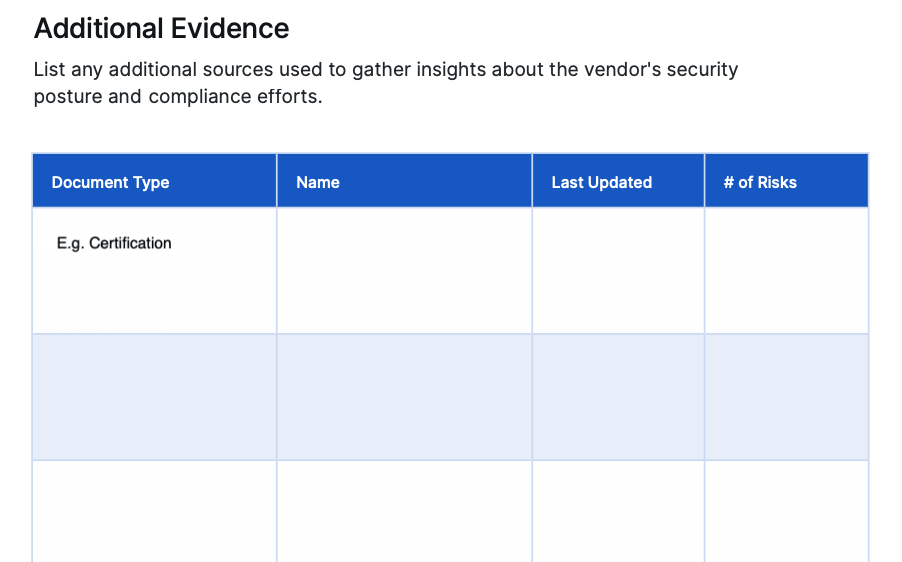Viewport: 902px width, 562px height.
Task: Click the Name cell in the E.g. Certification row
Action: [x=404, y=270]
